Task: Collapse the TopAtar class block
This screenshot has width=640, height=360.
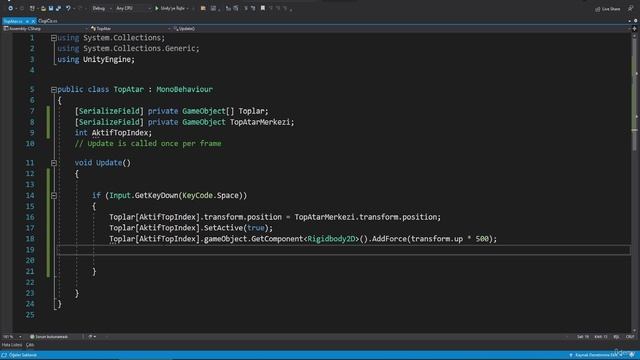Action: tap(53, 89)
